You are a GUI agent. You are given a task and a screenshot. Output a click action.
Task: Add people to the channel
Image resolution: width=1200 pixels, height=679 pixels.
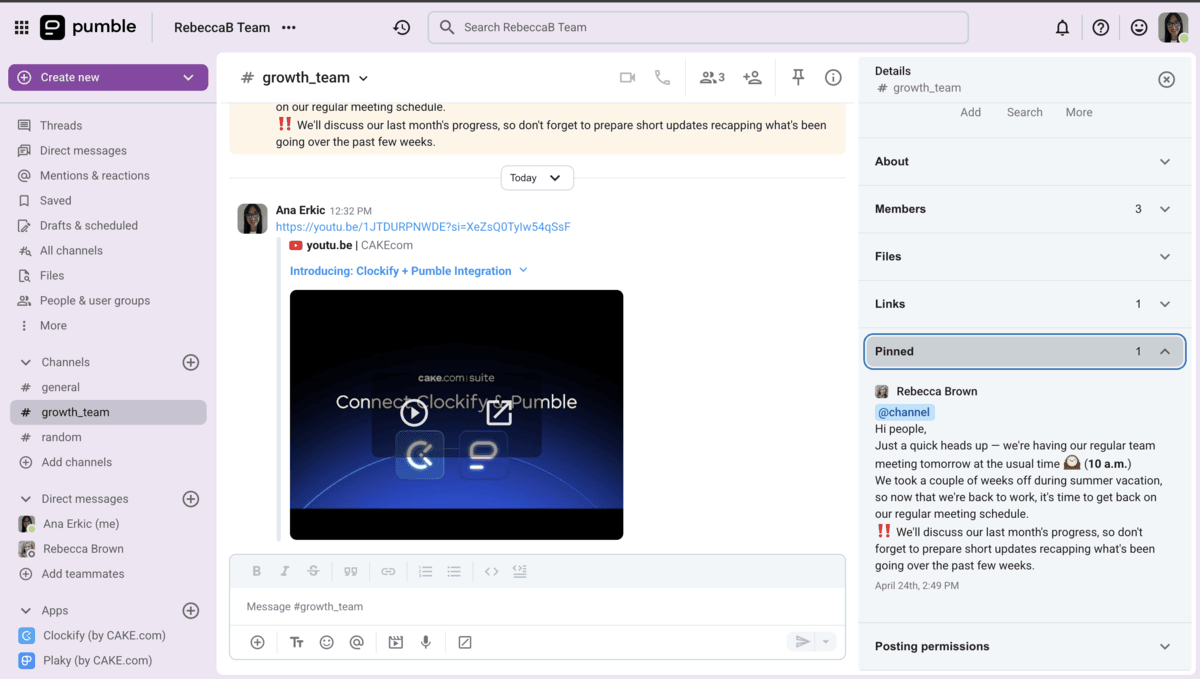click(752, 76)
